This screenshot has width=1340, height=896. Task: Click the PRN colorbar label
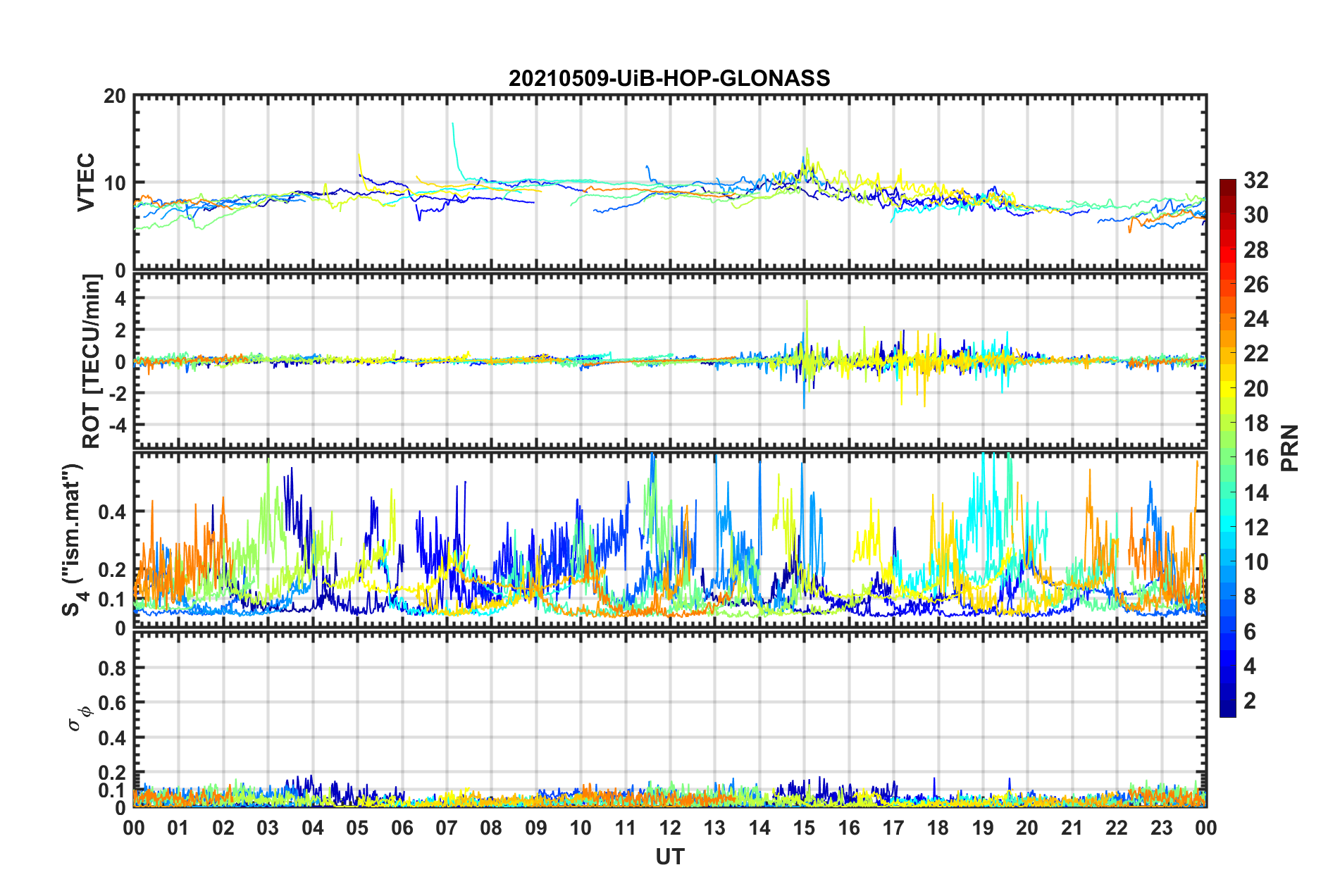pyautogui.click(x=1289, y=448)
